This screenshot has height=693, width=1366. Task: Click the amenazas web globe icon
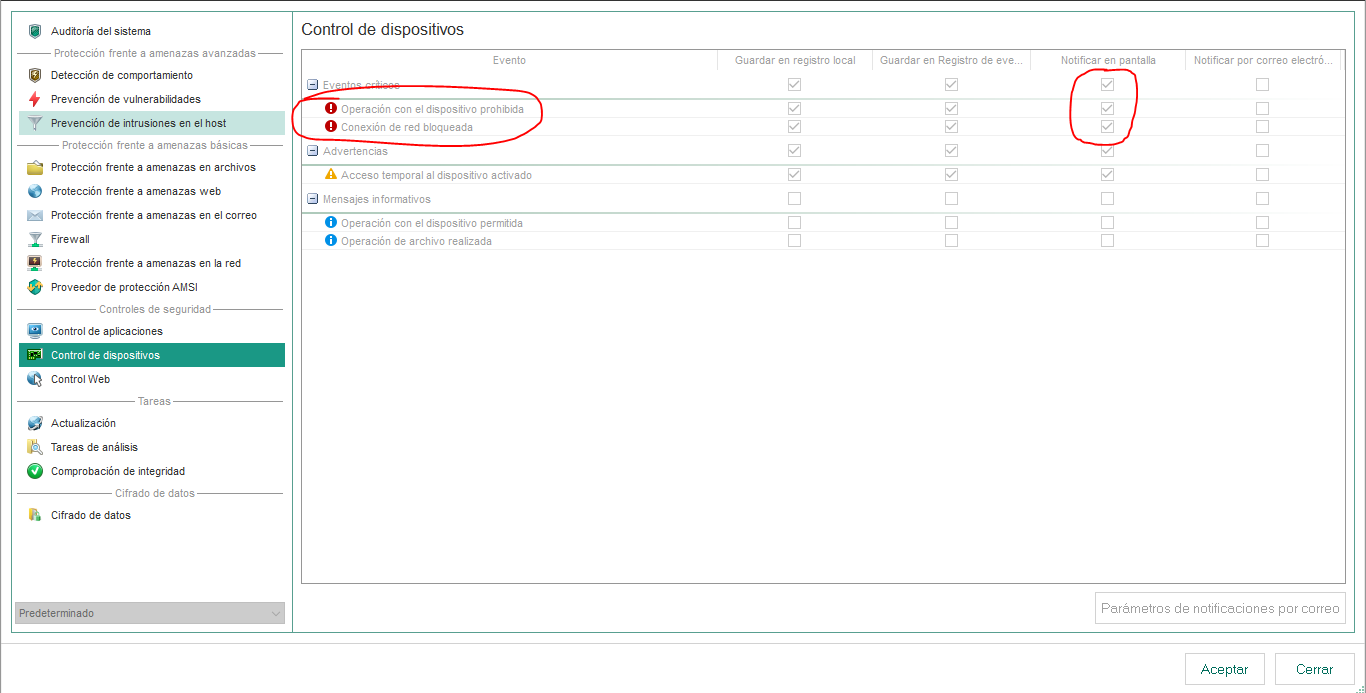[x=35, y=191]
